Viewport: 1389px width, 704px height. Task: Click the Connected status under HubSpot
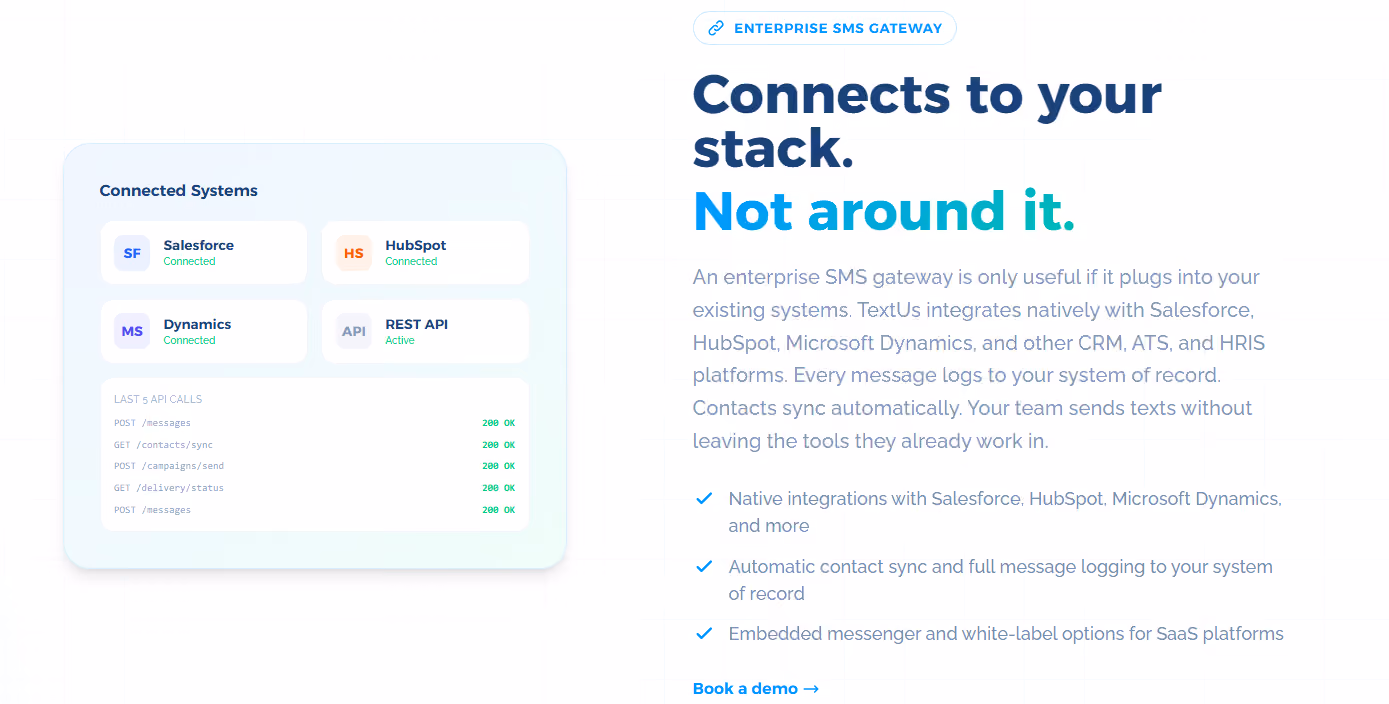pyautogui.click(x=411, y=261)
